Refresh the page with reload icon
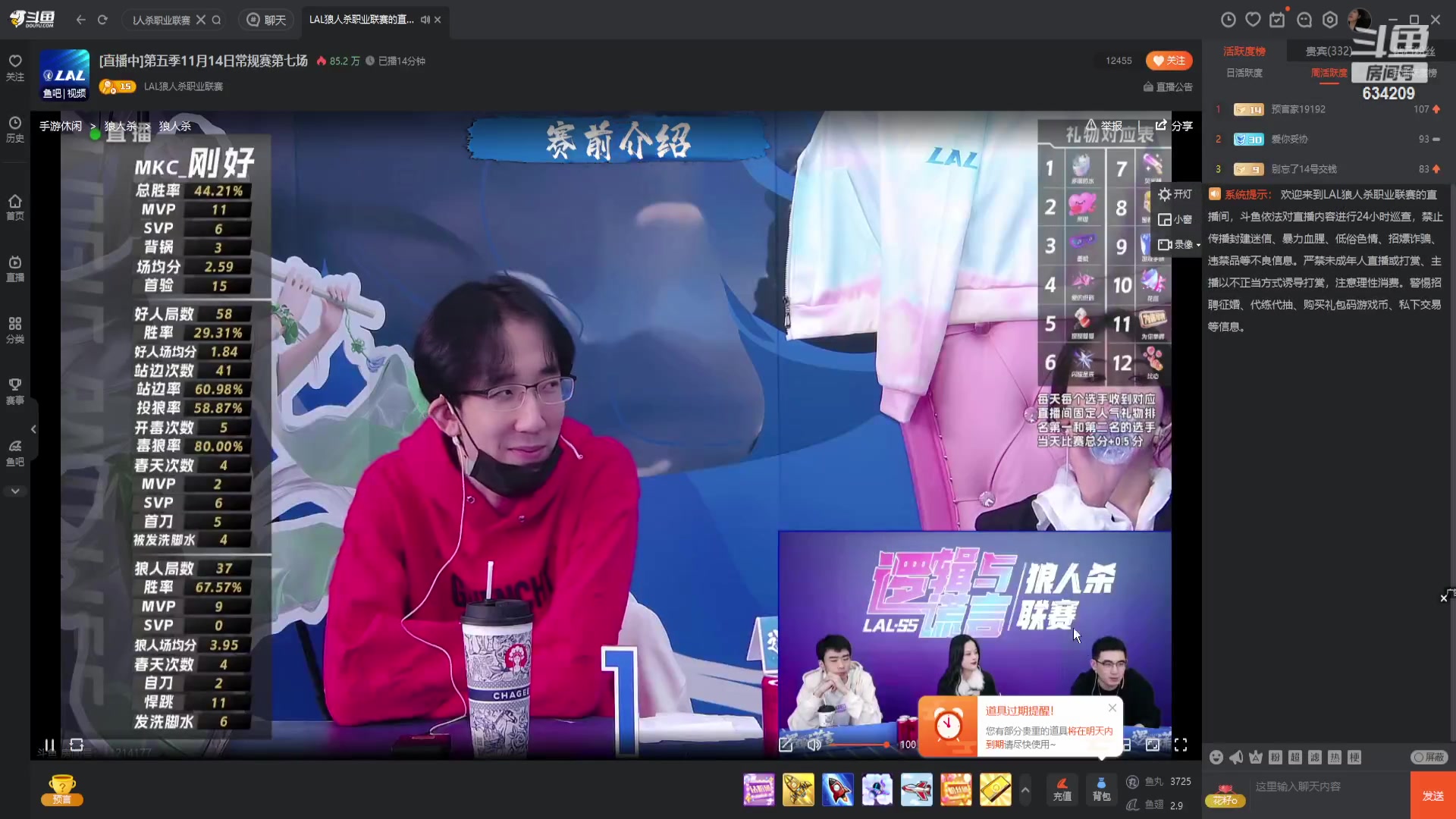This screenshot has width=1456, height=819. (102, 20)
